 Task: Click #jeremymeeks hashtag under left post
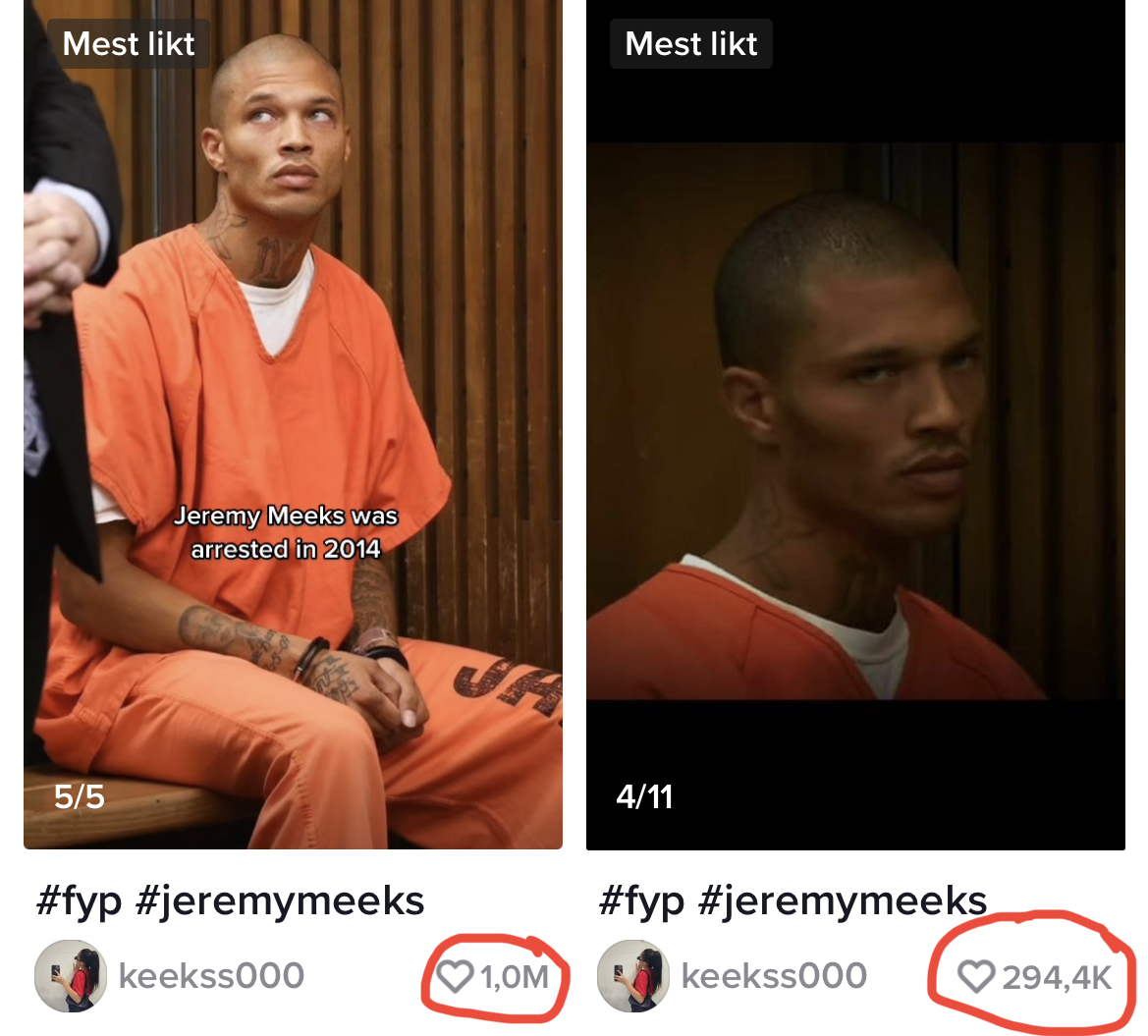tap(280, 901)
